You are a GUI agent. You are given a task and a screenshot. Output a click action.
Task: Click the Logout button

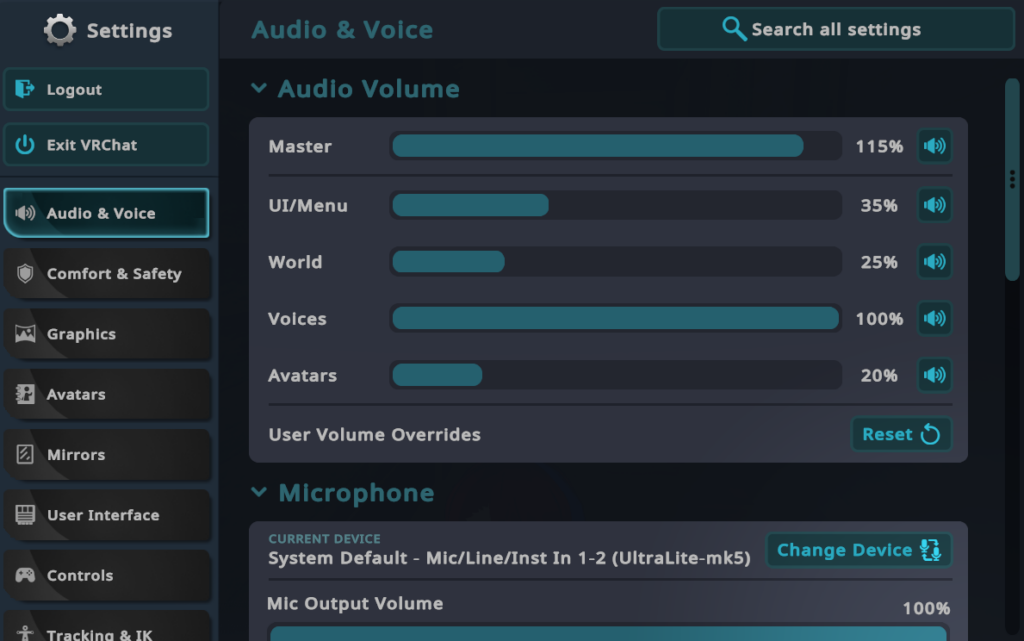tap(106, 89)
